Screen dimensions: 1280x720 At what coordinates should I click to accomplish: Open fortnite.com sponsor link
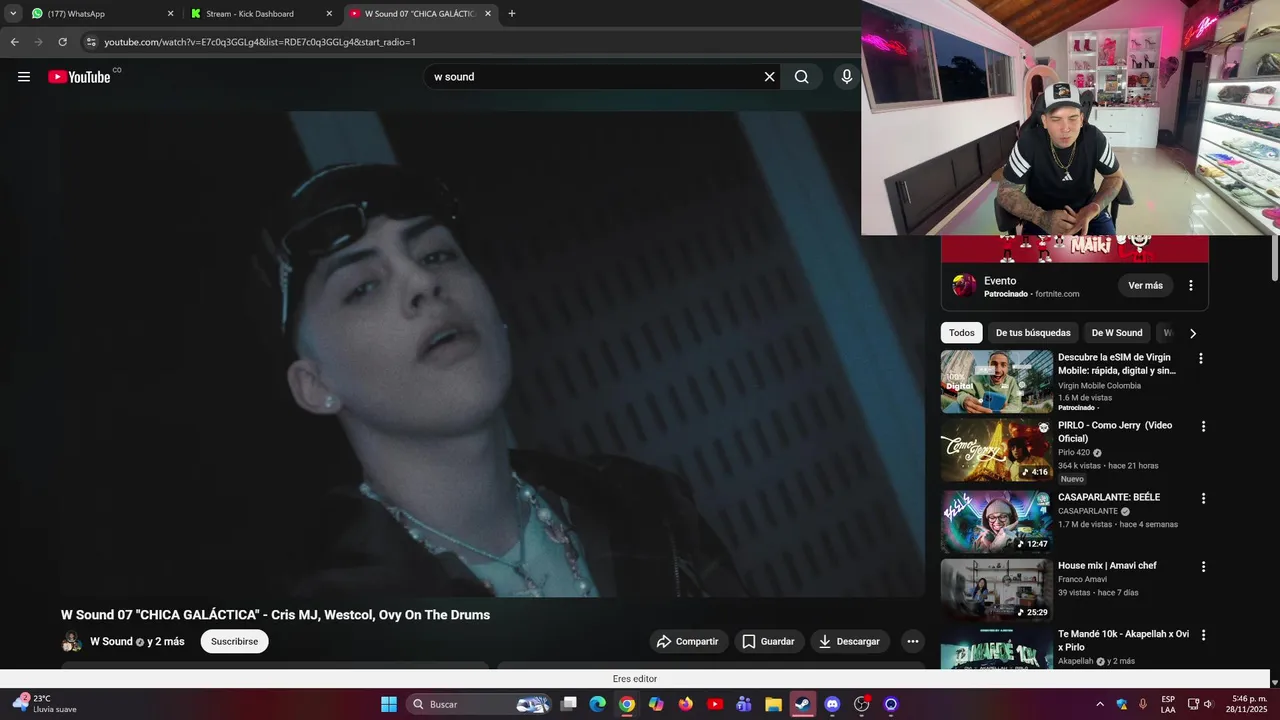point(1057,294)
